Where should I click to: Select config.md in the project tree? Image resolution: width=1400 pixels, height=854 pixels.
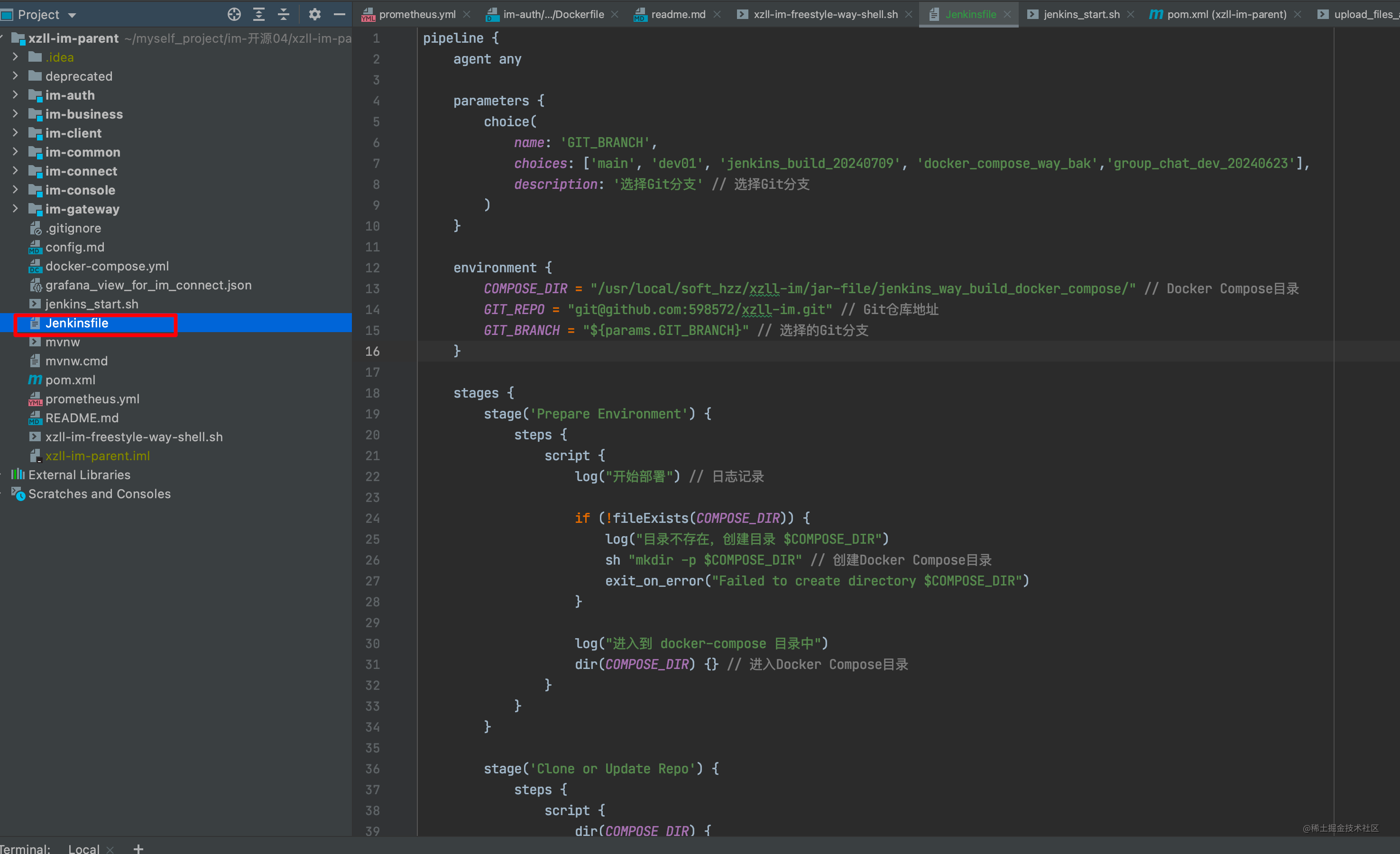click(x=75, y=247)
